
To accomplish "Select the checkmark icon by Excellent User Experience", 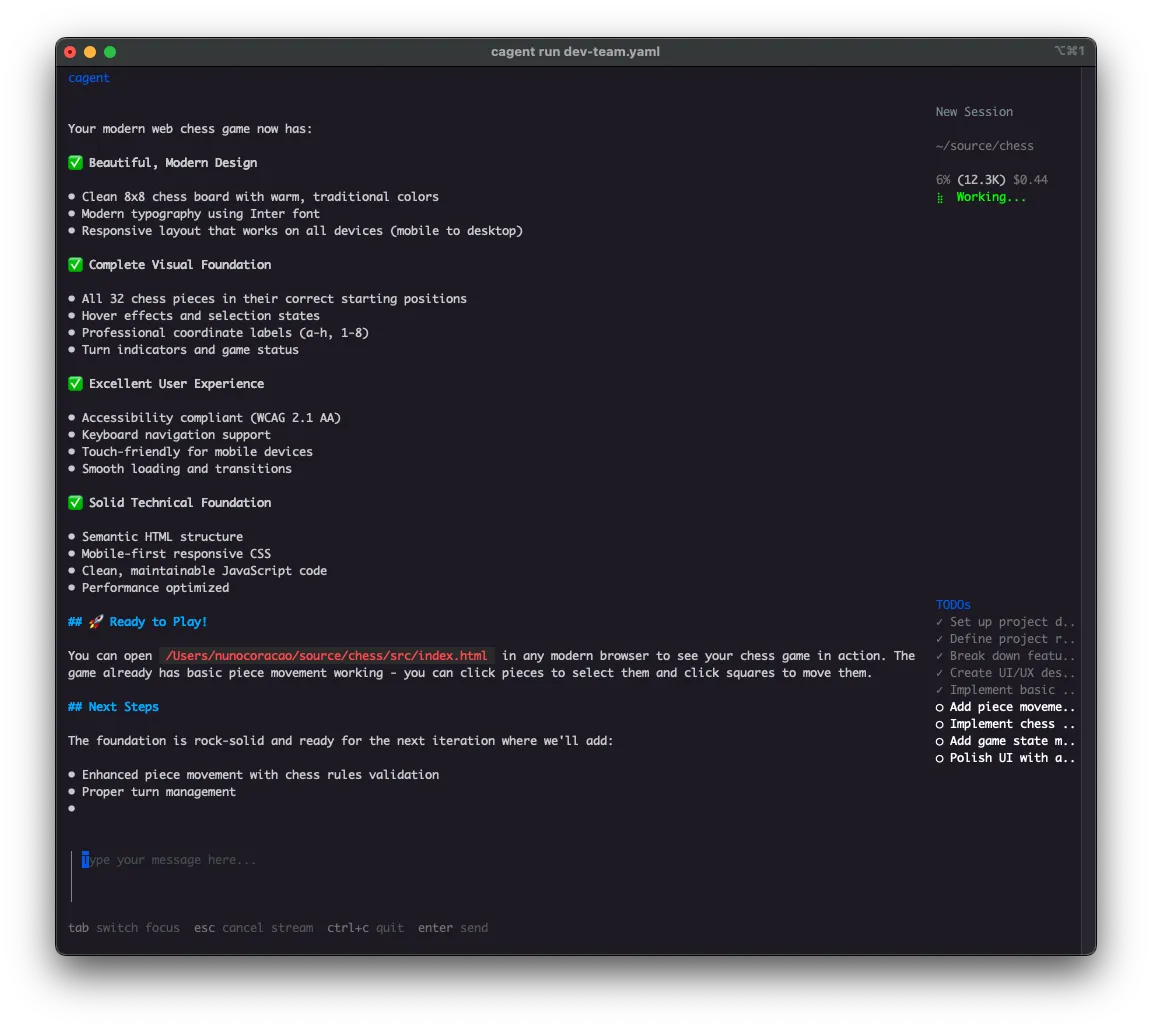I will 75,383.
